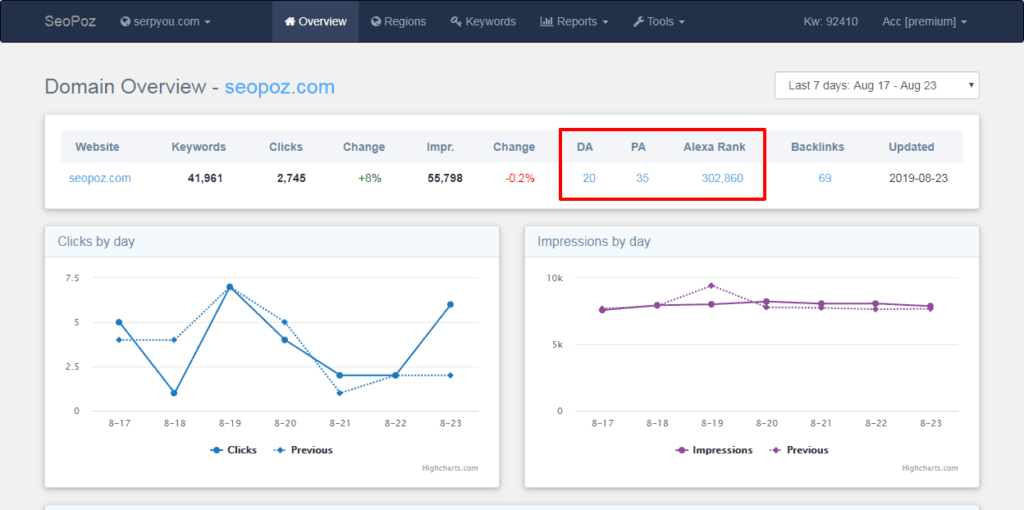This screenshot has width=1024, height=510.
Task: Select the Overview nav tab
Action: coord(315,22)
